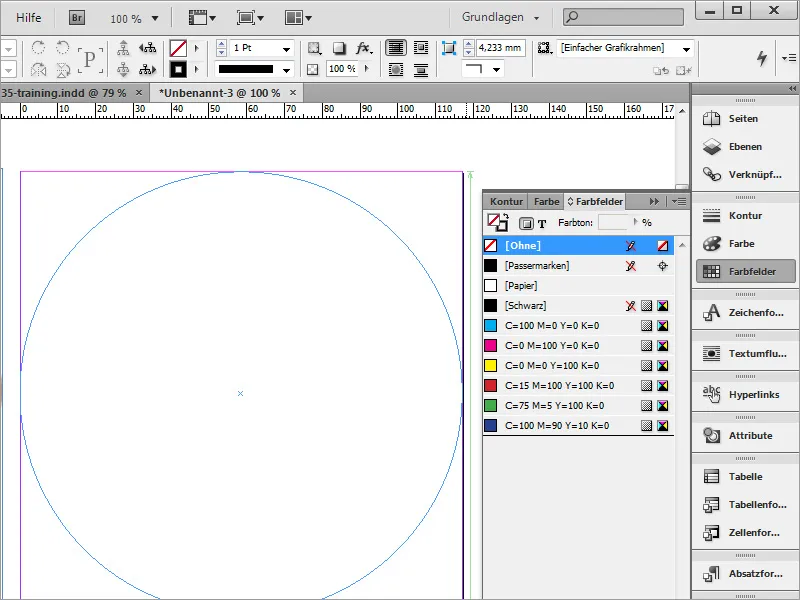Switch to the Kontur panel tab
The width and height of the screenshot is (800, 600).
pos(506,202)
